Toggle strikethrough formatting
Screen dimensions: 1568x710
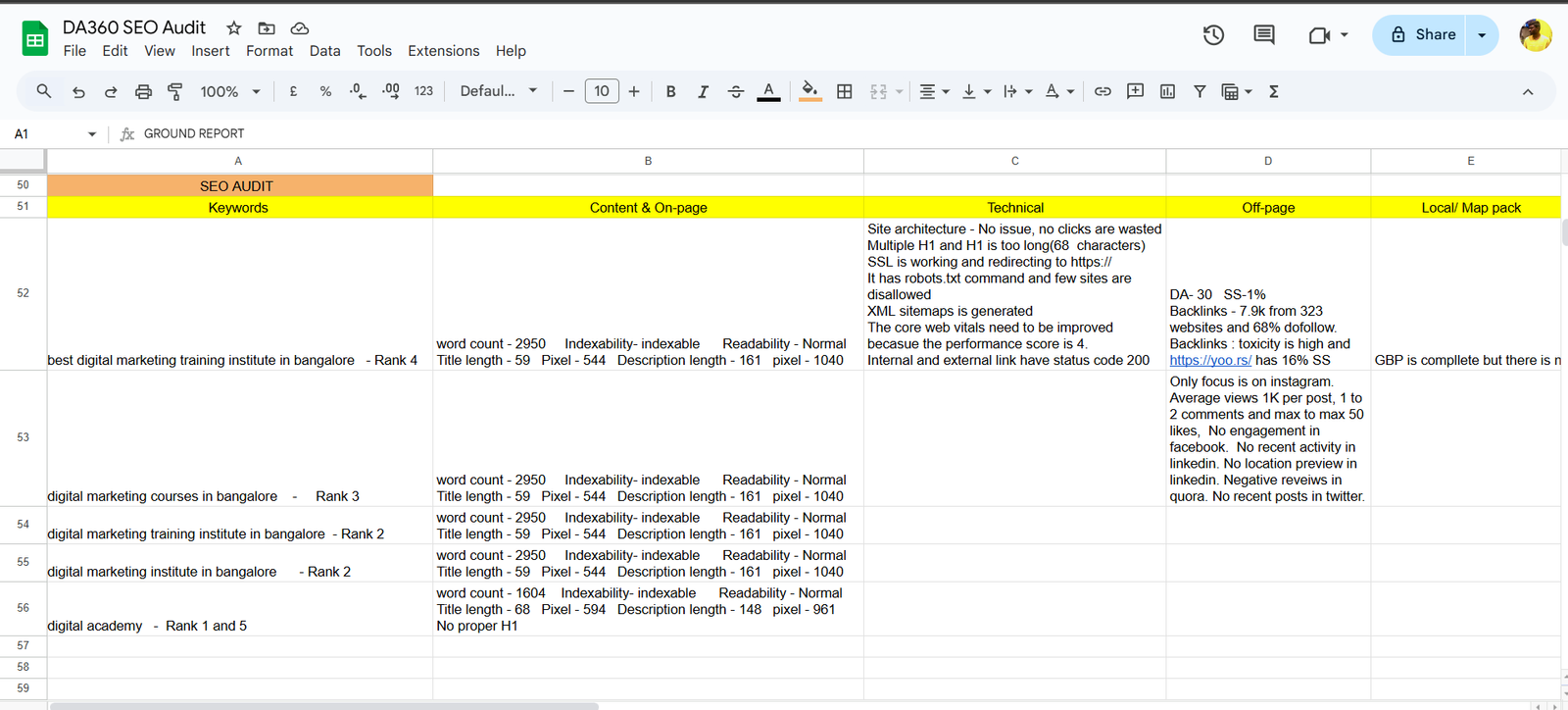pos(736,91)
